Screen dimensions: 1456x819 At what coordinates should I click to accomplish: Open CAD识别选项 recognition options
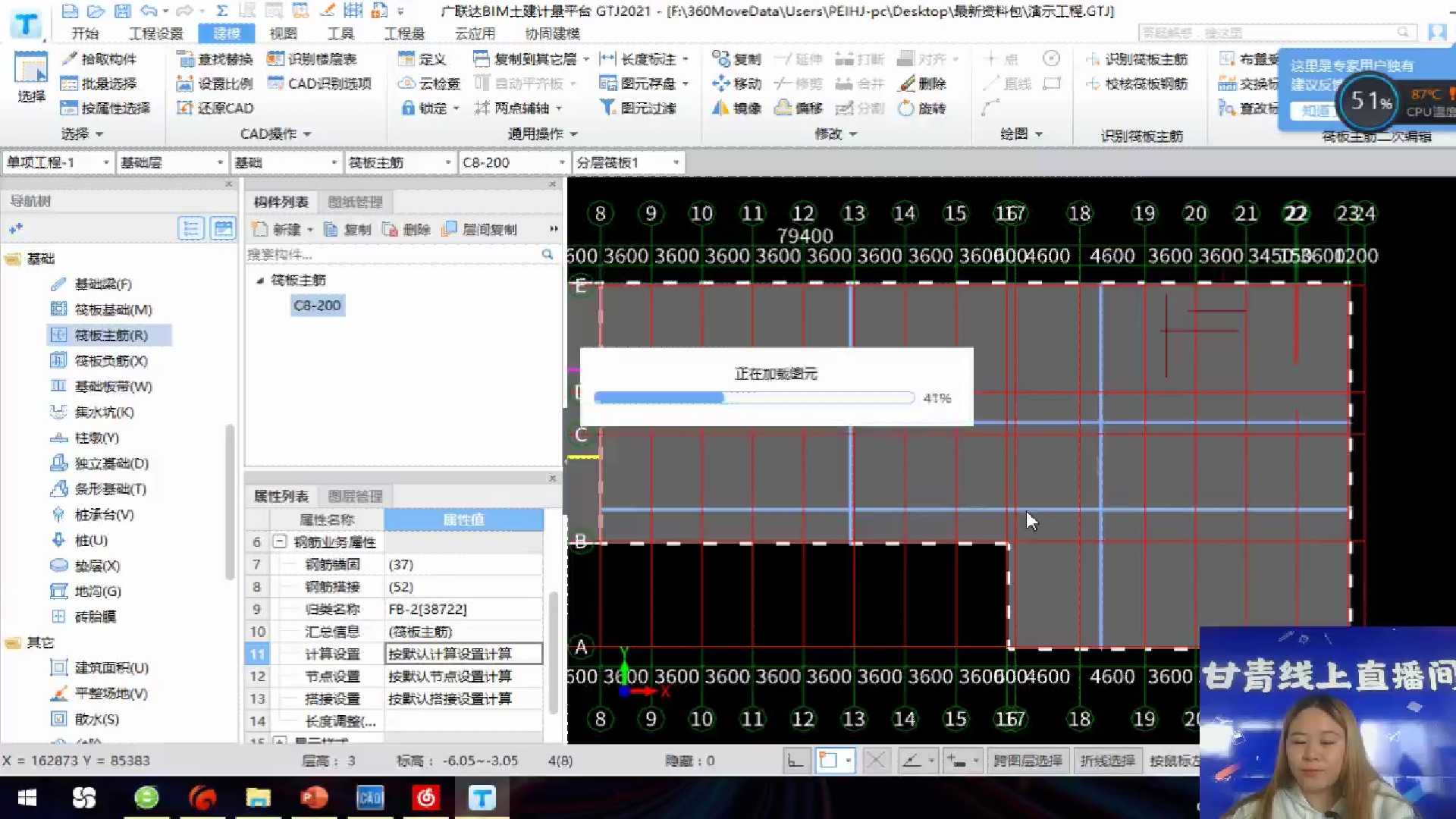[x=319, y=83]
